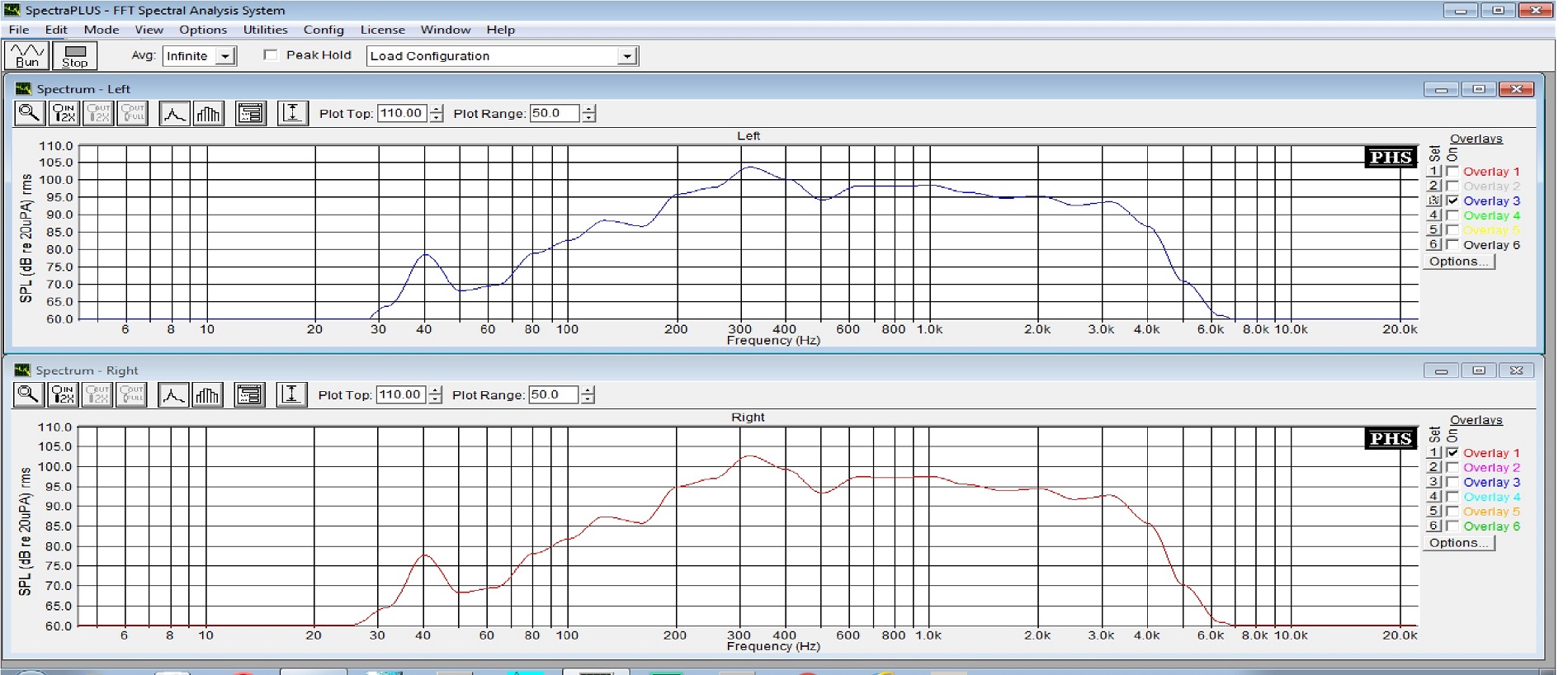Click the Run button with waveform icon
The image size is (1568, 675).
[x=26, y=55]
